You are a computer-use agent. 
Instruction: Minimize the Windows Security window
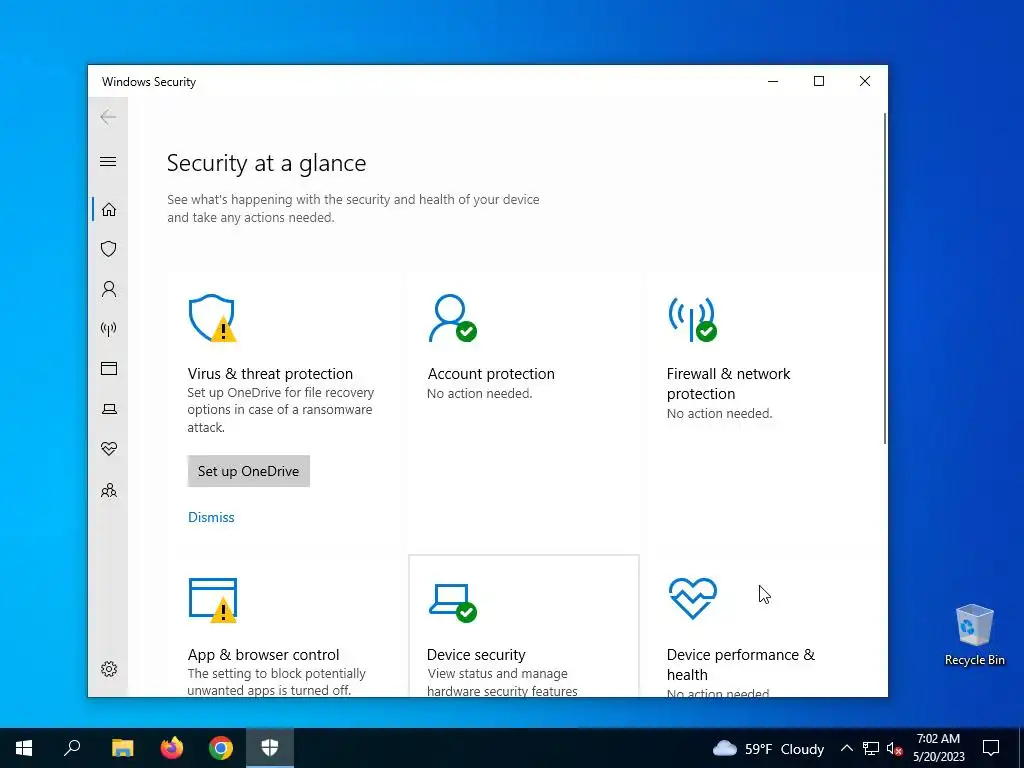tap(773, 81)
